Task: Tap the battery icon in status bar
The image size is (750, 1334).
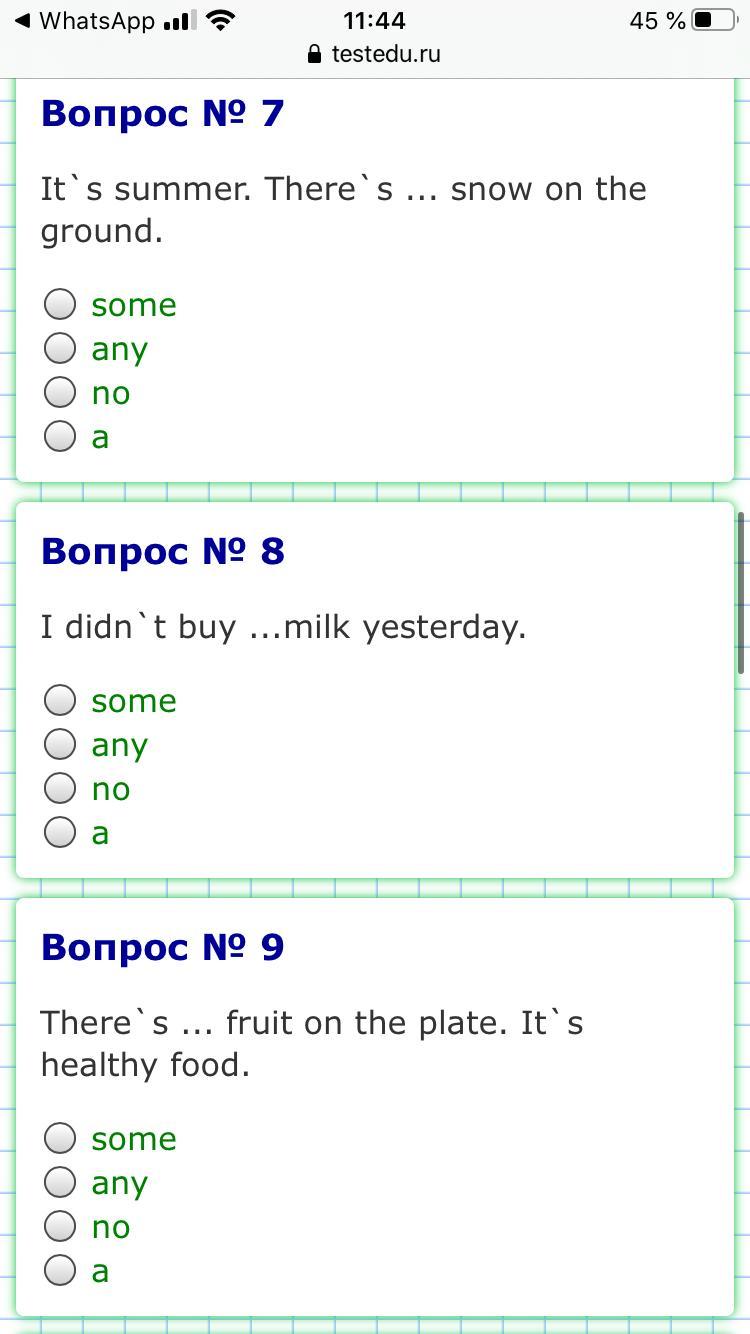Action: 714,20
